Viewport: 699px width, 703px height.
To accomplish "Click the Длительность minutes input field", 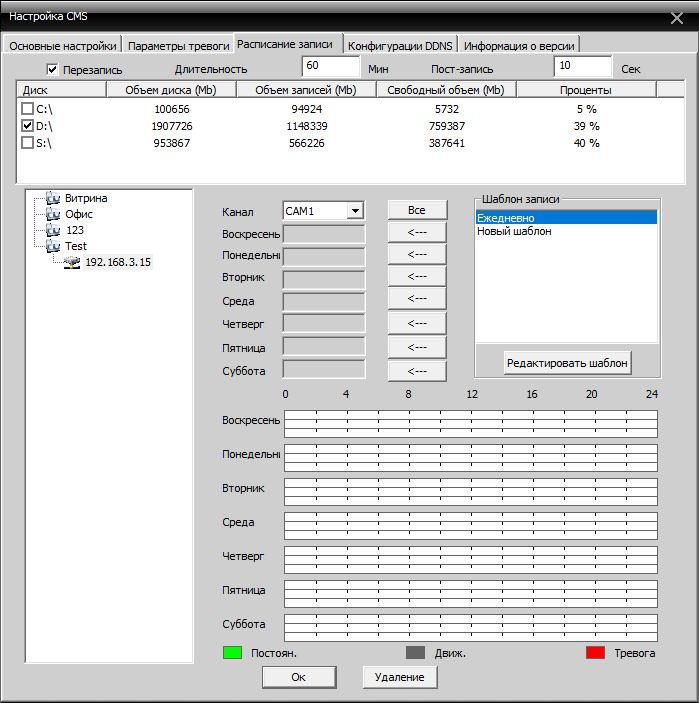I will point(331,66).
